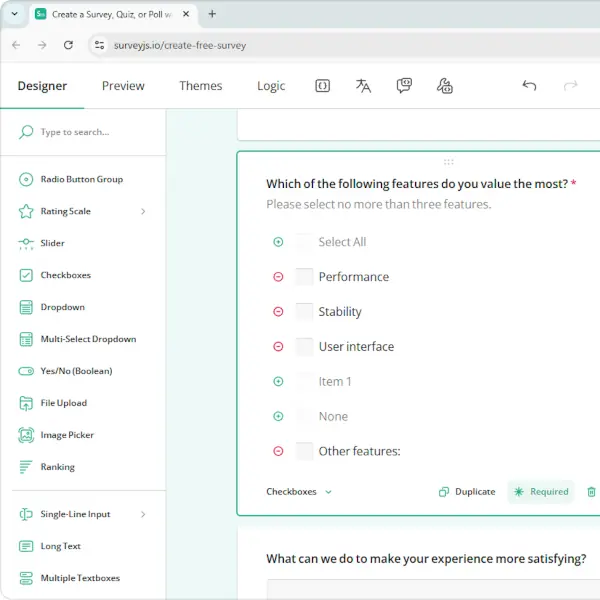The width and height of the screenshot is (600, 600).
Task: Delete the question with trash icon
Action: 591,492
